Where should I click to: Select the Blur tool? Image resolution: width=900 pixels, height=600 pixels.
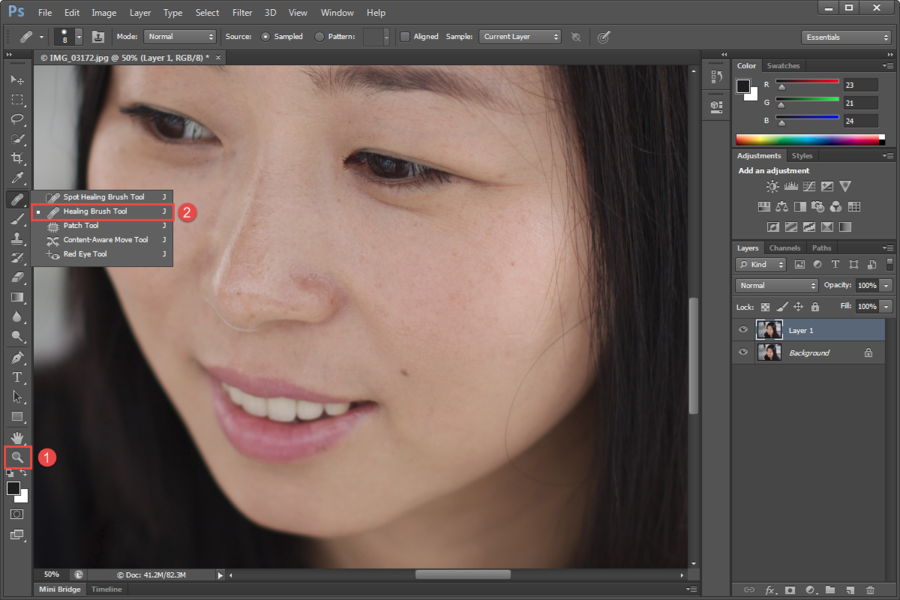pos(17,317)
